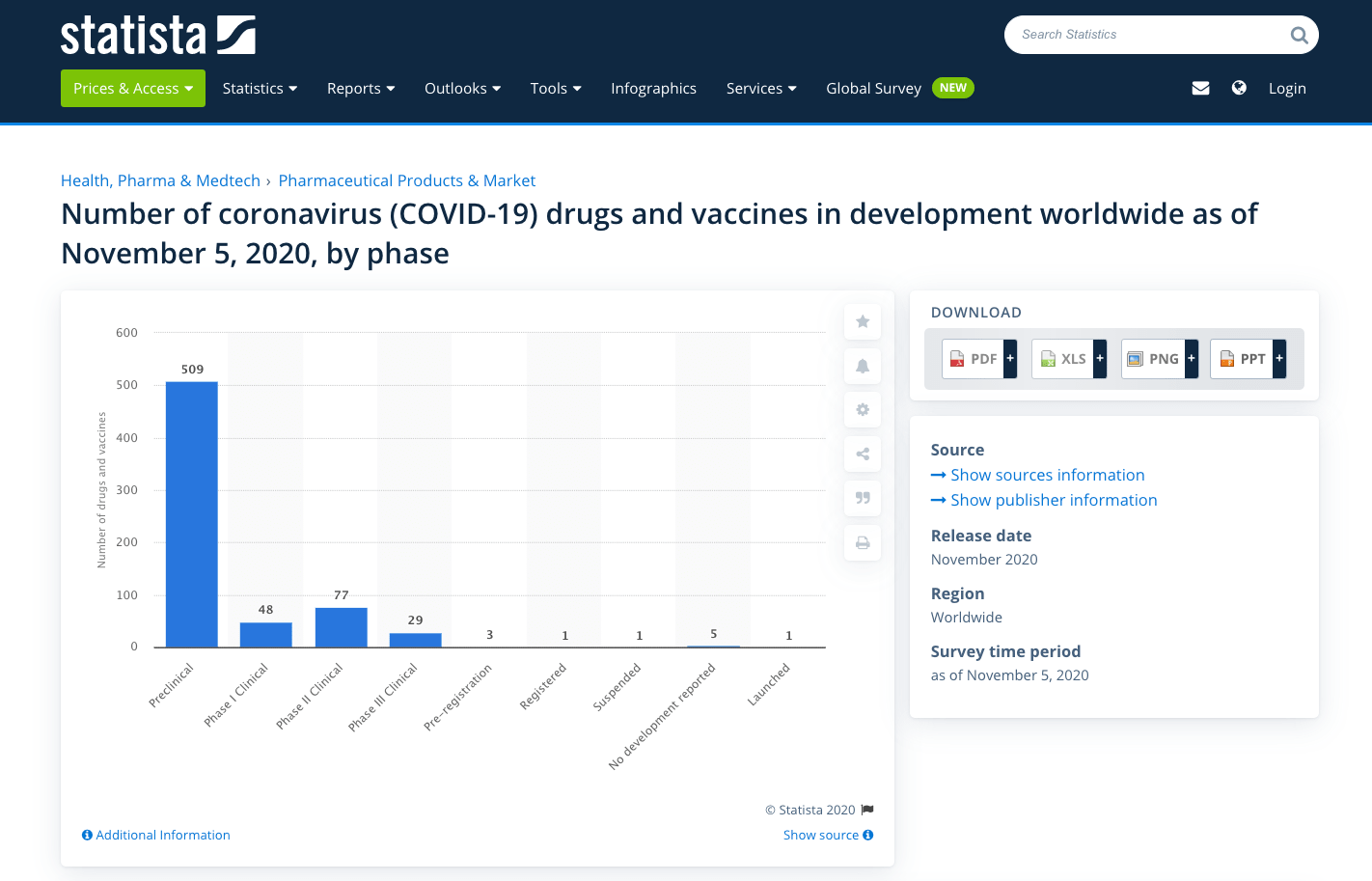The width and height of the screenshot is (1372, 881).
Task: Click the share icon
Action: tap(863, 454)
